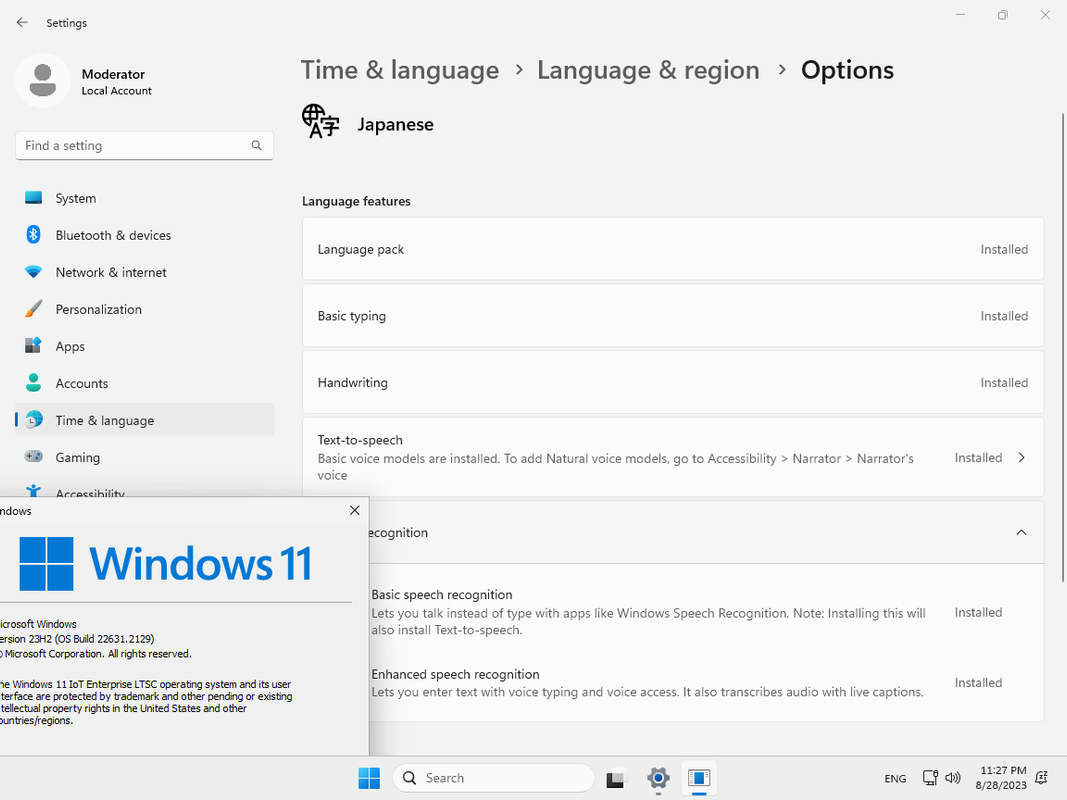Click the Settings page vertical scrollbar
Viewport: 1067px width, 800px height.
tap(1063, 348)
